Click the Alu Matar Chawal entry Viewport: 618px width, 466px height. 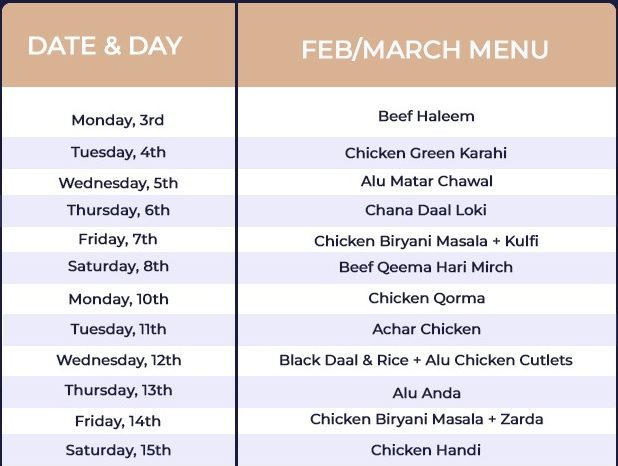pyautogui.click(x=427, y=181)
